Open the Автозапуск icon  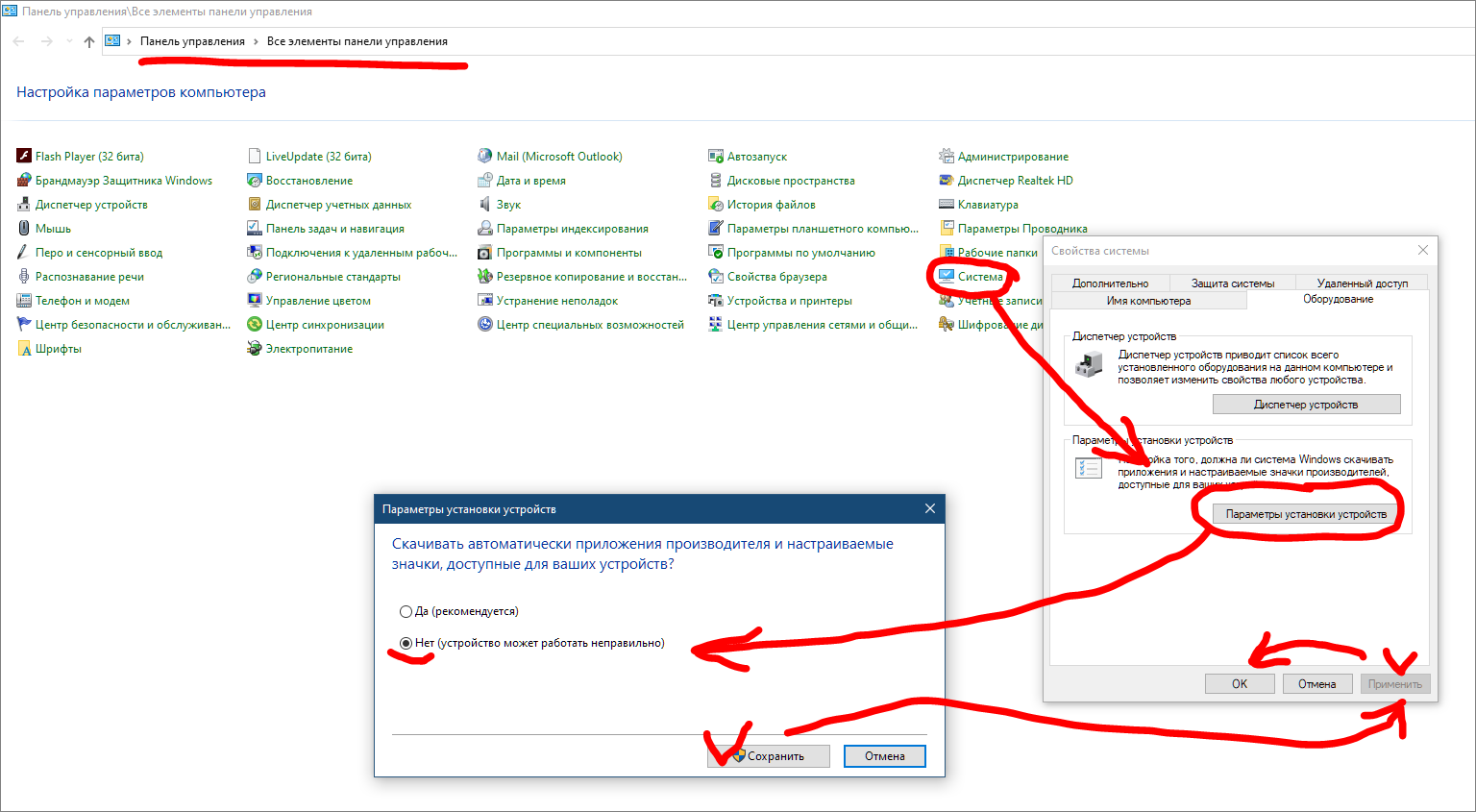[716, 156]
